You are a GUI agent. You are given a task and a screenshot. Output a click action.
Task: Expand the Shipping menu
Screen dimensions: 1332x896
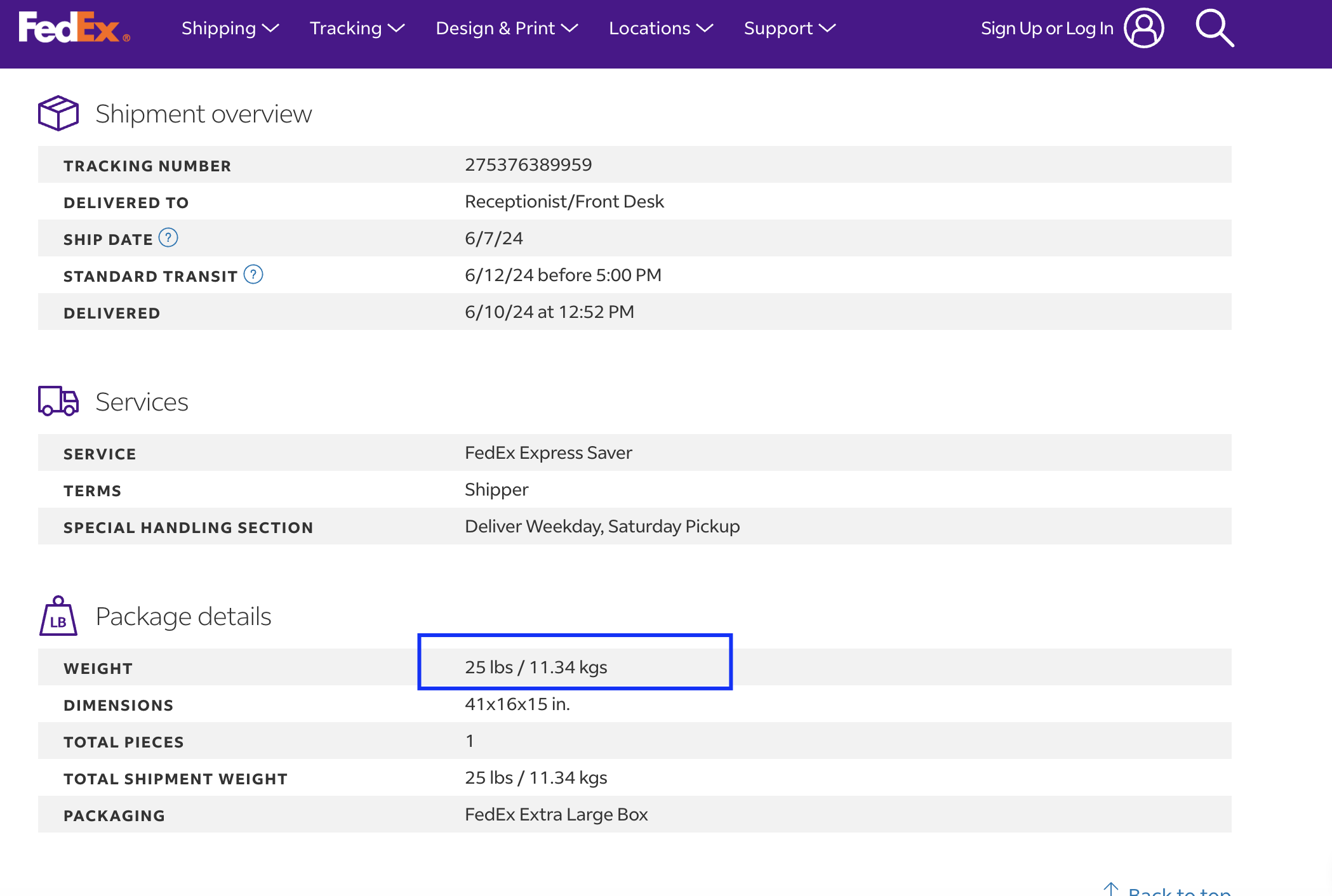tap(230, 29)
